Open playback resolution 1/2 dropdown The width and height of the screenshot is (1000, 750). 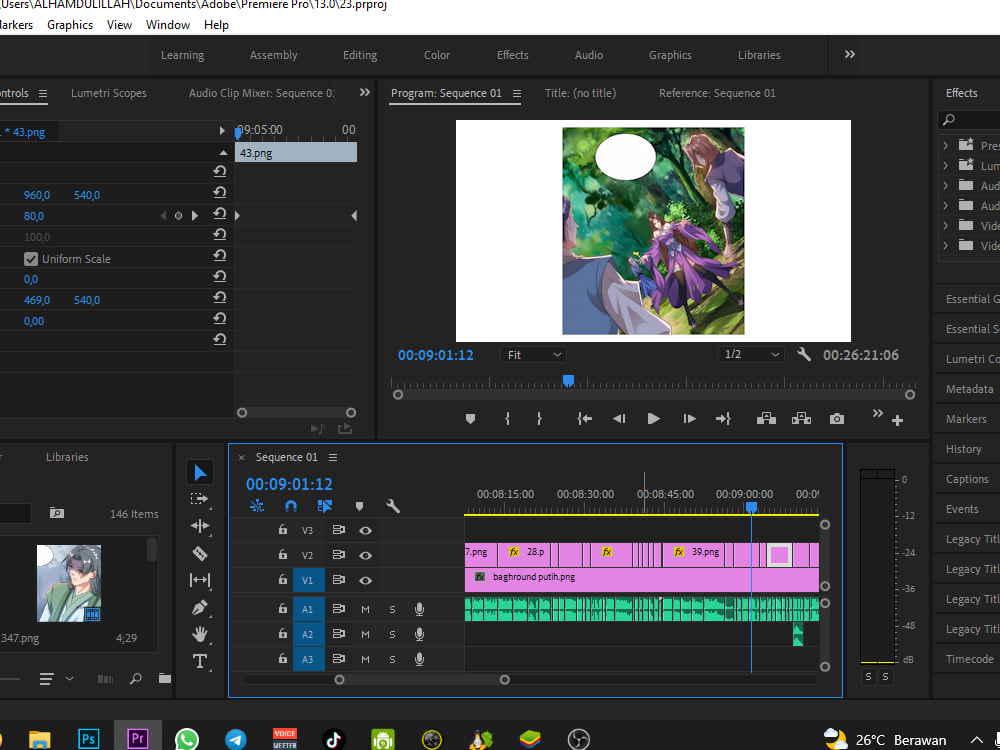click(x=752, y=355)
